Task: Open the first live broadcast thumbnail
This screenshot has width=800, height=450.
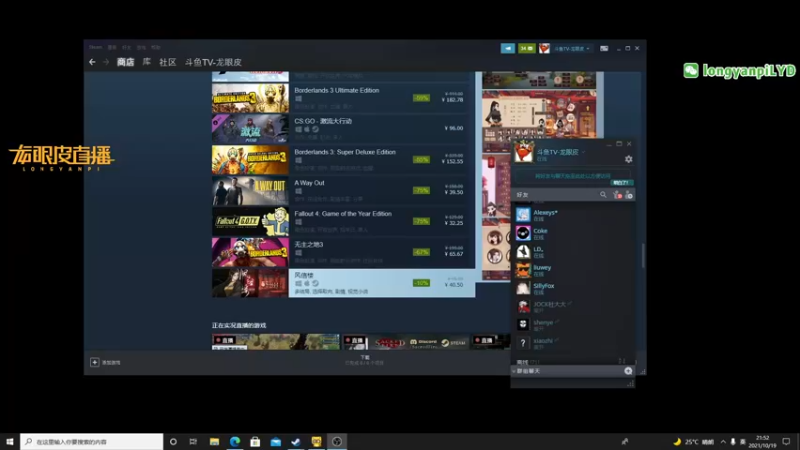Action: (x=276, y=341)
